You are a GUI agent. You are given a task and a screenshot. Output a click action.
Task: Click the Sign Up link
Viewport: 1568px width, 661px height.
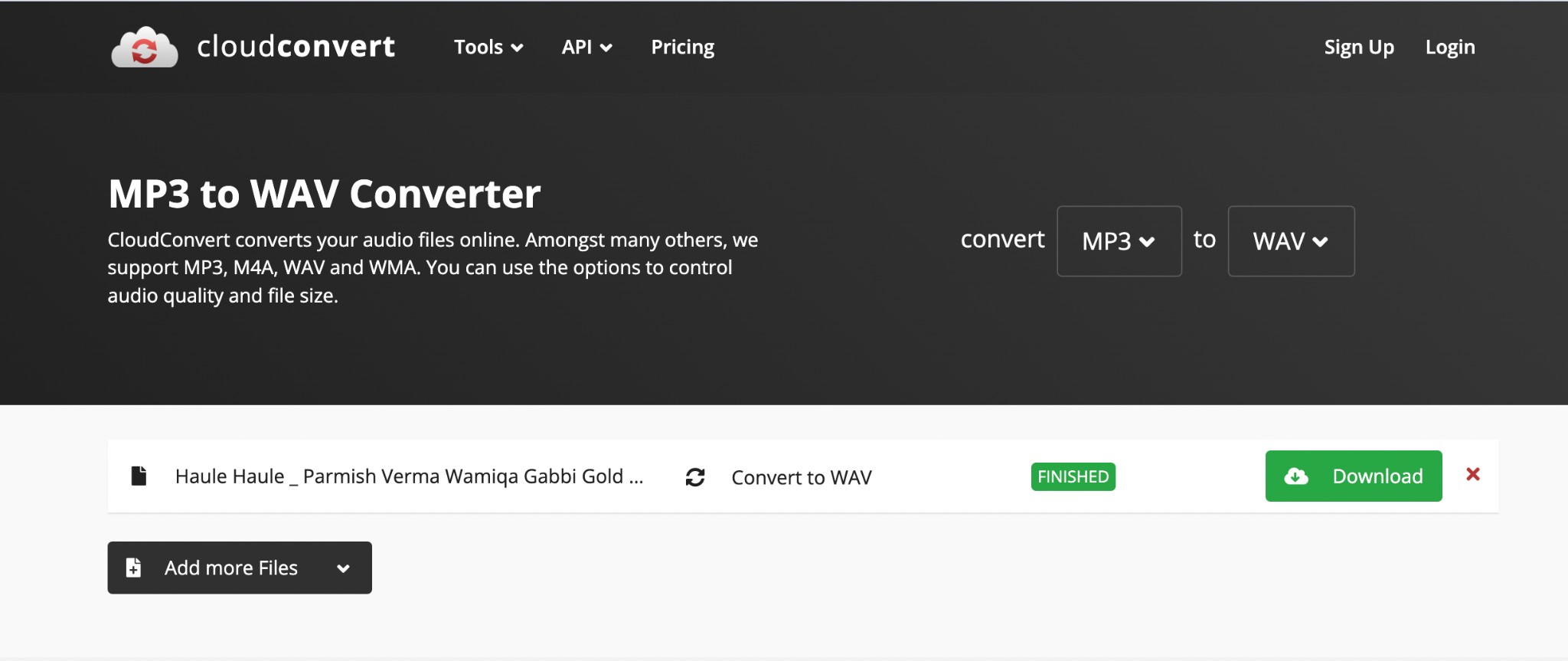(x=1359, y=47)
